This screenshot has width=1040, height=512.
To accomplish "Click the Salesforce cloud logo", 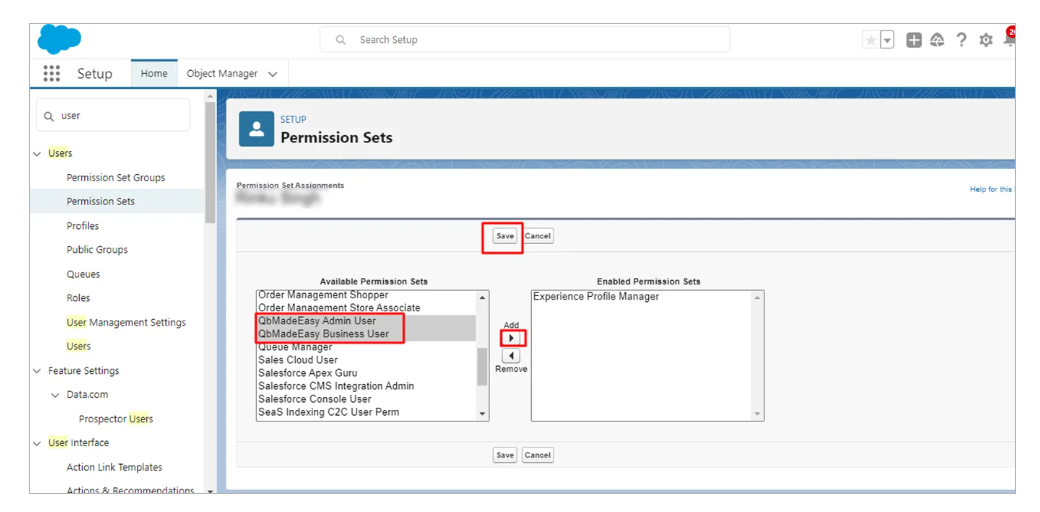I will (x=59, y=40).
